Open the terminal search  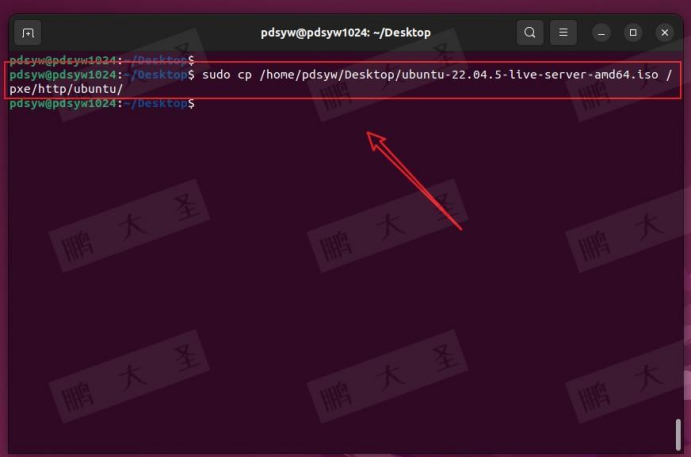point(530,33)
